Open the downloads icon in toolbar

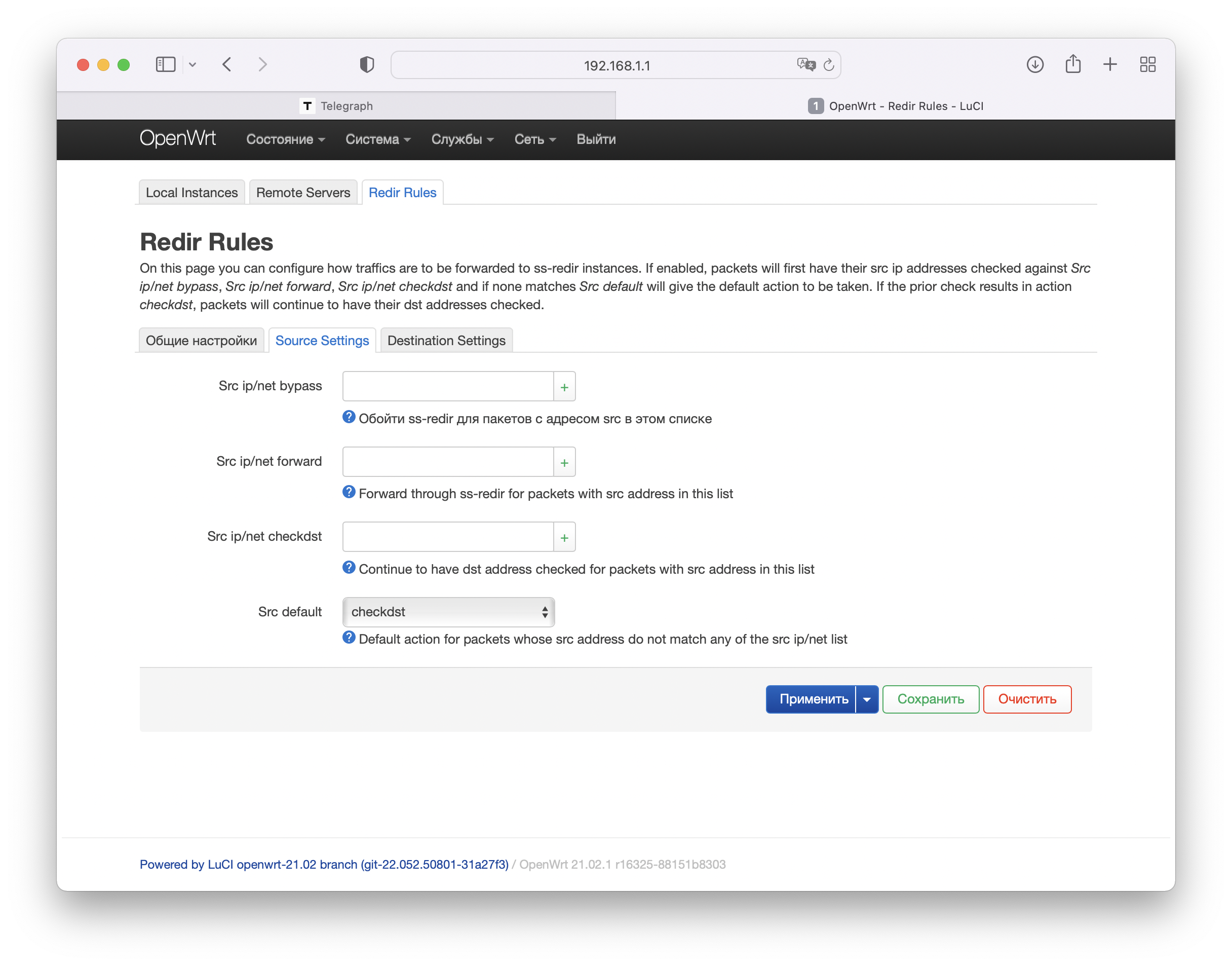(x=1034, y=64)
